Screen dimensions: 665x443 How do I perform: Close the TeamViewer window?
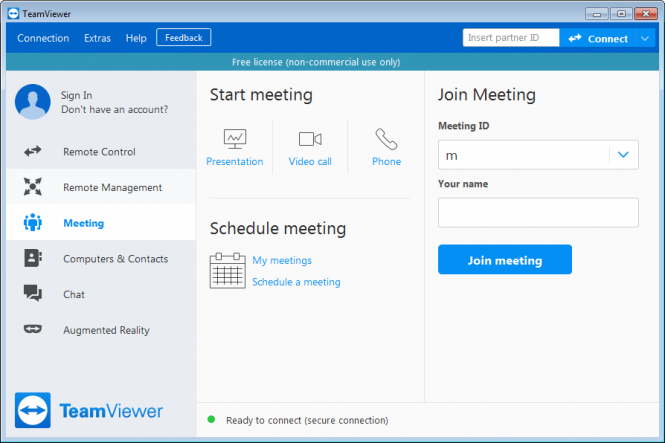[646, 14]
